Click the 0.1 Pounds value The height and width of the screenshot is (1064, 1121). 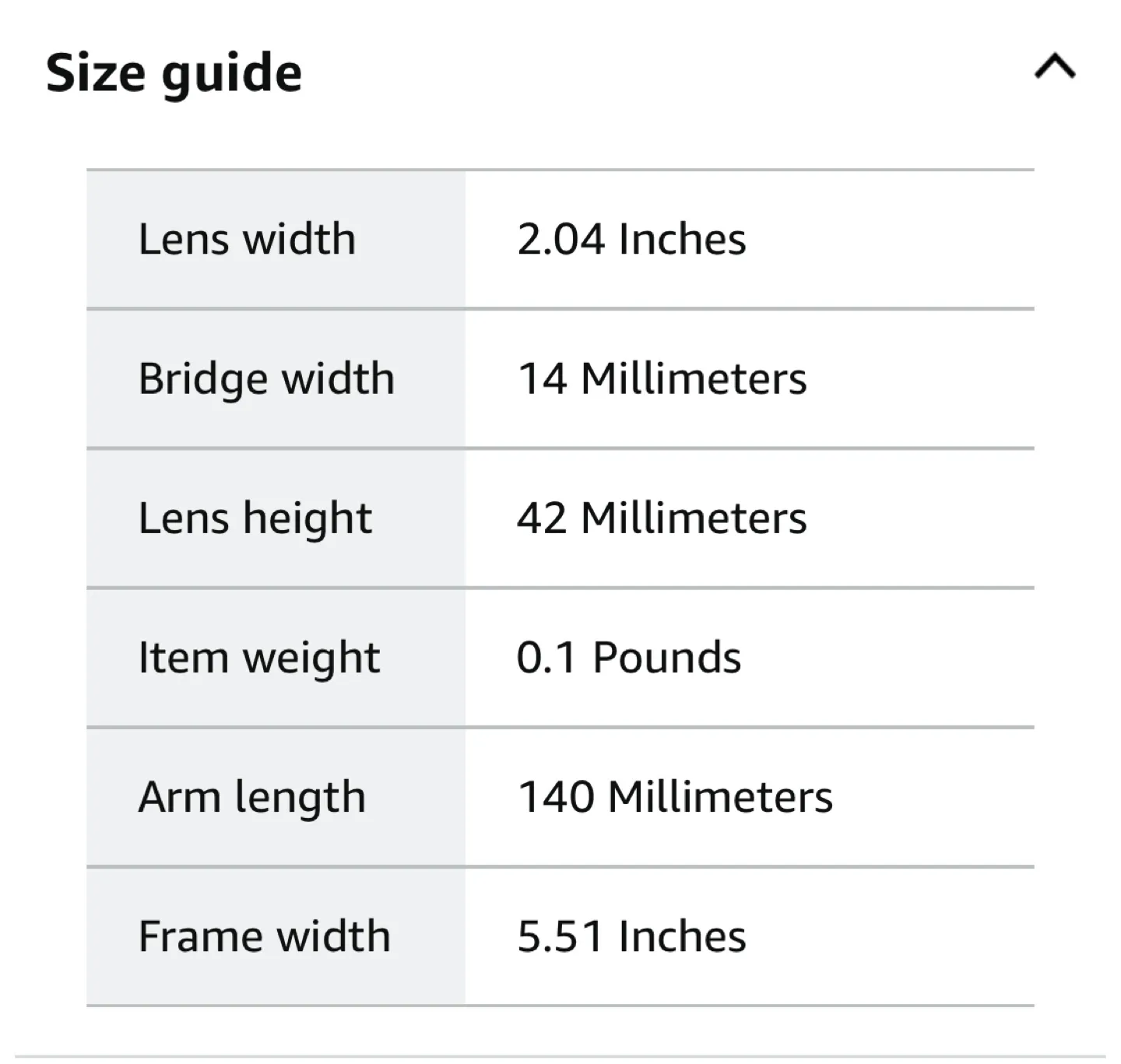tap(631, 656)
